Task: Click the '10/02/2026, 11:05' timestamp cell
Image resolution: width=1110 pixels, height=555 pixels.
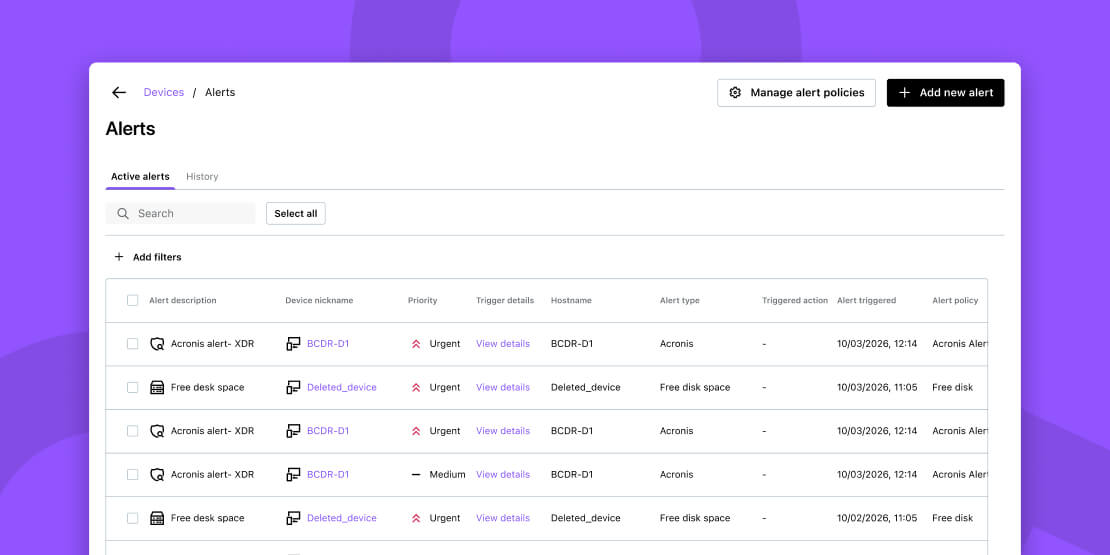Action: click(877, 518)
